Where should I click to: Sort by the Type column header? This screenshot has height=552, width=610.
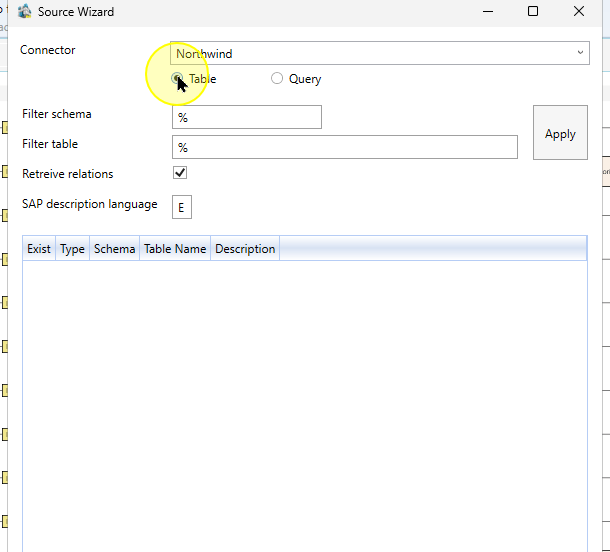tap(72, 249)
